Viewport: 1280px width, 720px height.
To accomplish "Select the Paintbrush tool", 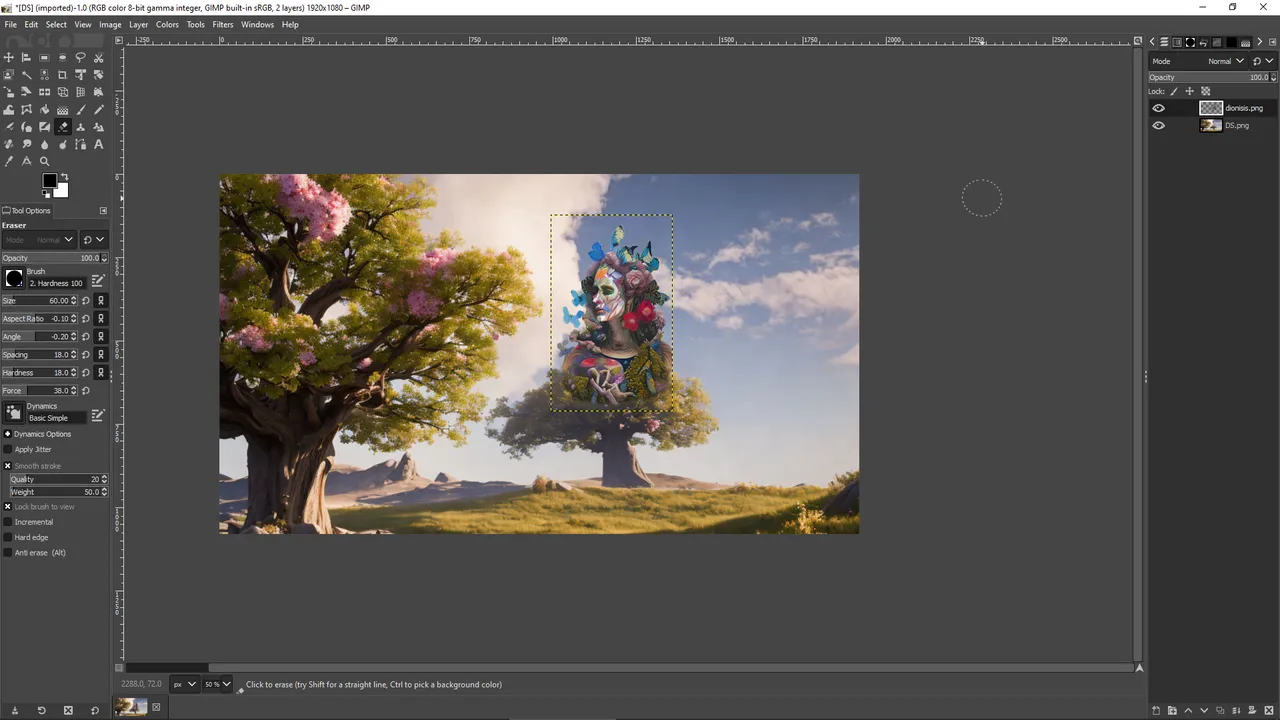I will pyautogui.click(x=80, y=110).
